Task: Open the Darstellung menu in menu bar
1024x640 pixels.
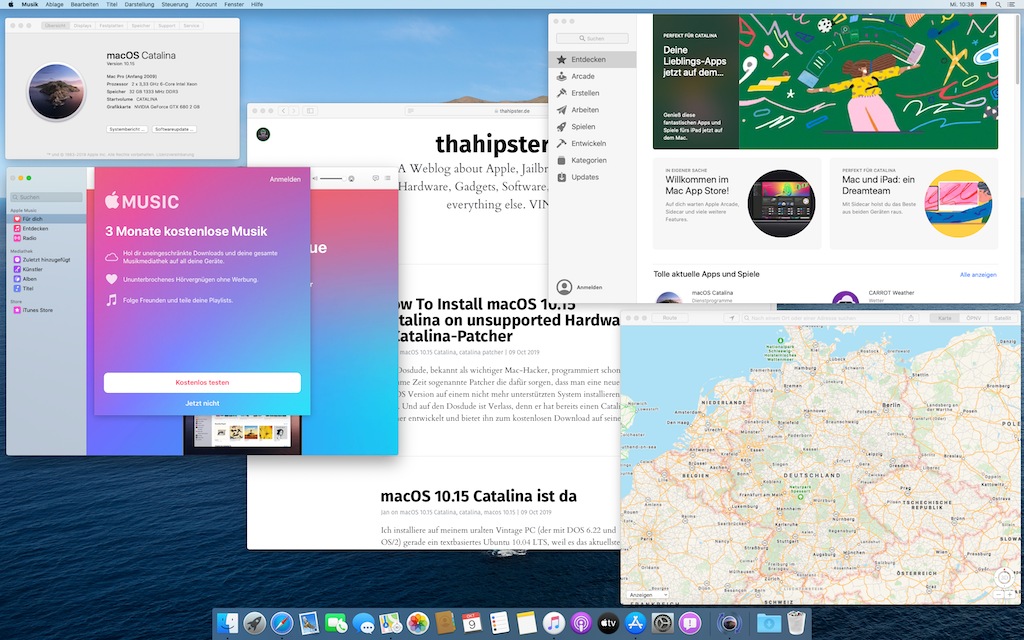Action: [x=139, y=5]
